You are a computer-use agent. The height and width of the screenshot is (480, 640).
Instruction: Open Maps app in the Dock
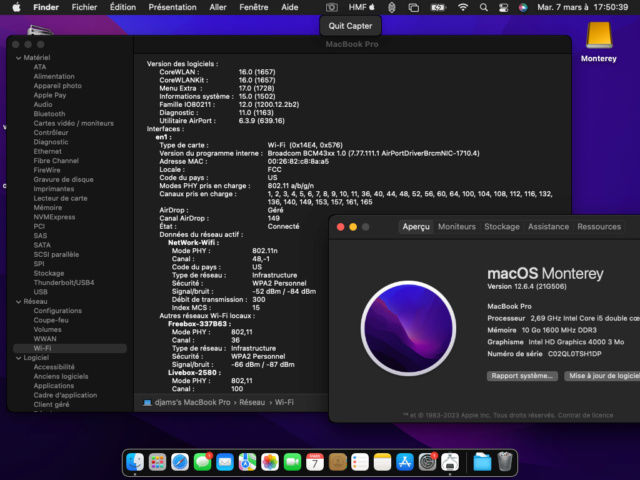click(247, 462)
